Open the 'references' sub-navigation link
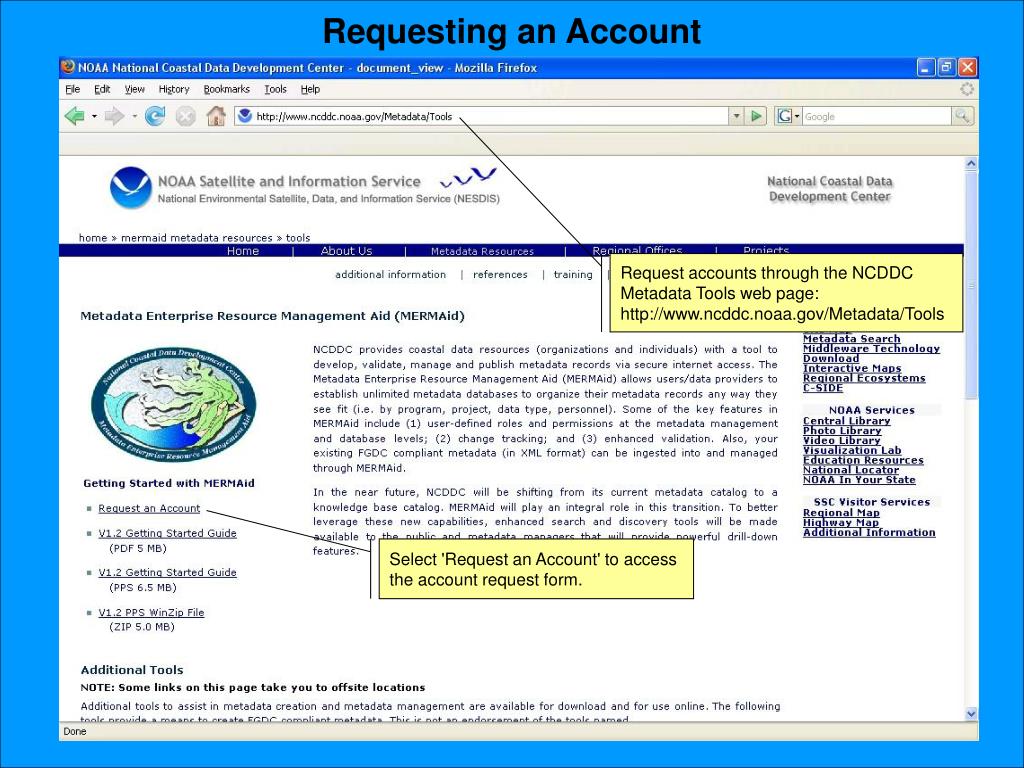This screenshot has height=768, width=1024. (x=500, y=274)
